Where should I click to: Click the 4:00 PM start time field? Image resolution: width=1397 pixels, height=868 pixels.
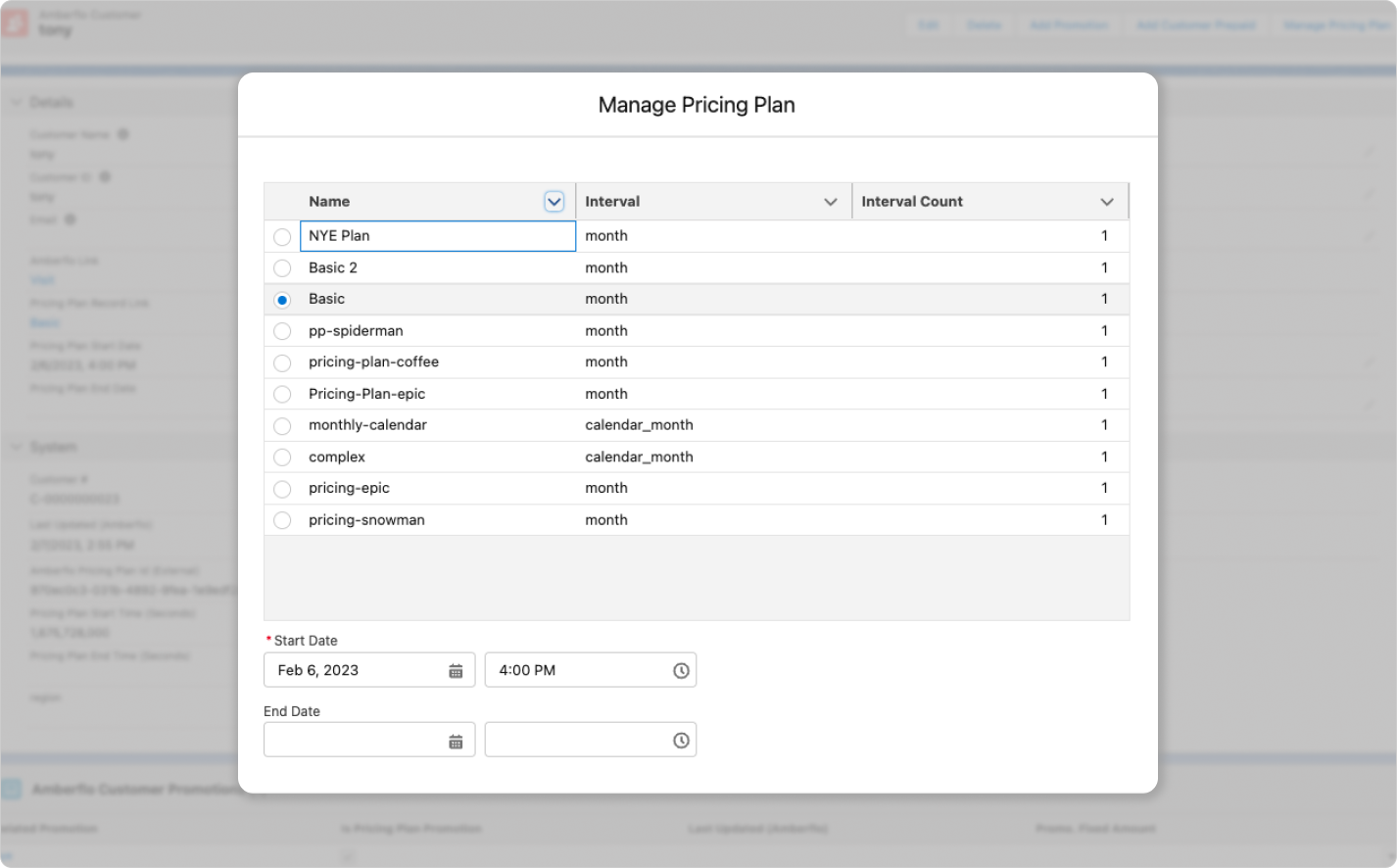[x=578, y=670]
